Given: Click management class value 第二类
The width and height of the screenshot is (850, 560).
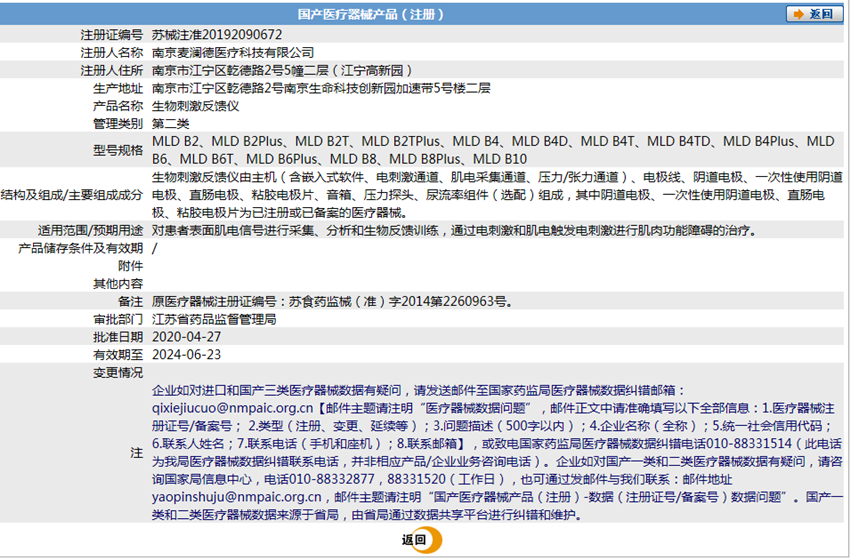Looking at the screenshot, I should pyautogui.click(x=170, y=124).
